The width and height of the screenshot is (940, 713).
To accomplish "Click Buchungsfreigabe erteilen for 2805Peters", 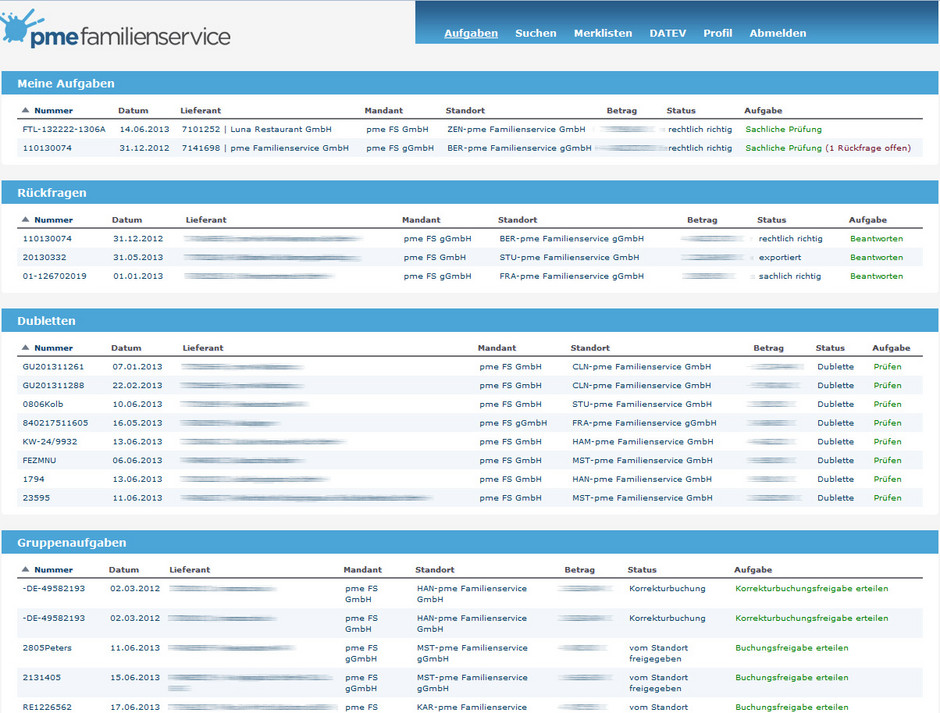I will [x=791, y=648].
